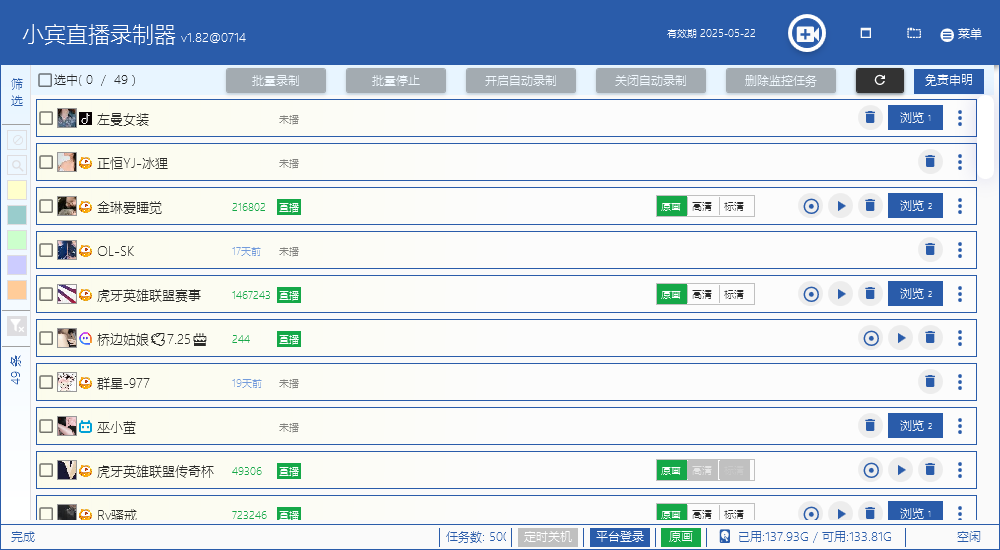The height and width of the screenshot is (550, 1000).
Task: Delete the 左曼女装 task with trash icon
Action: click(870, 118)
